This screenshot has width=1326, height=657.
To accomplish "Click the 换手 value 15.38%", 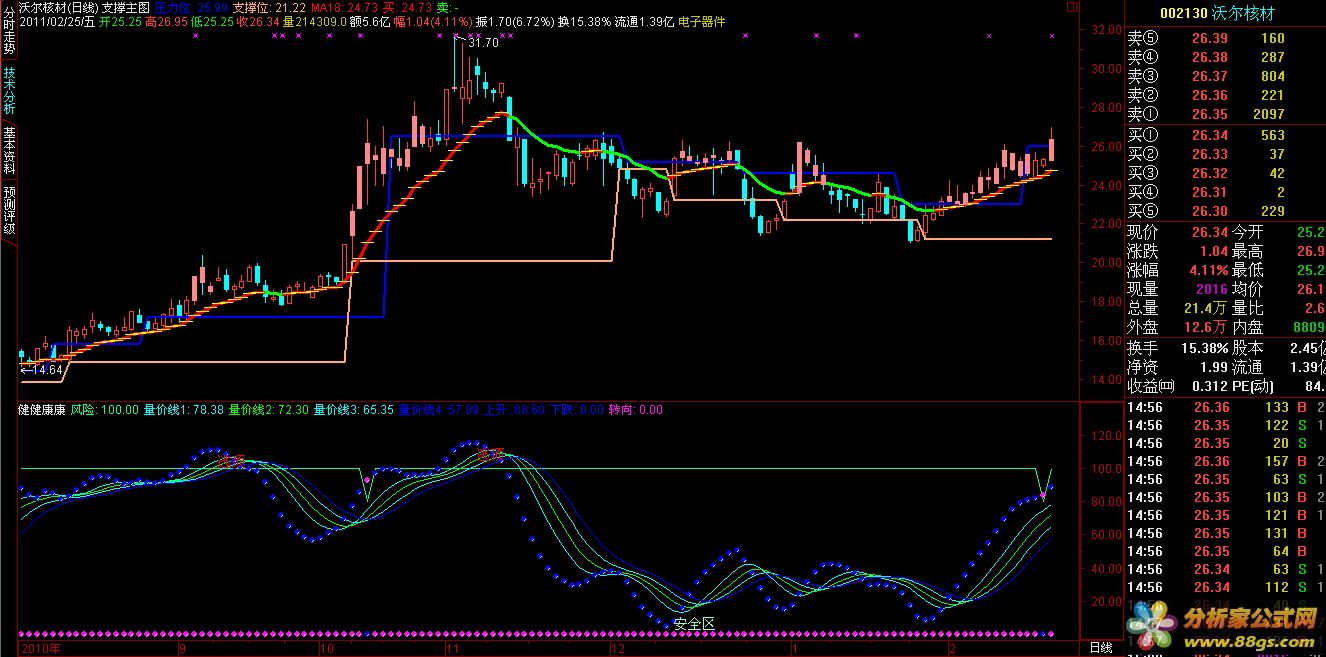I will [1203, 348].
